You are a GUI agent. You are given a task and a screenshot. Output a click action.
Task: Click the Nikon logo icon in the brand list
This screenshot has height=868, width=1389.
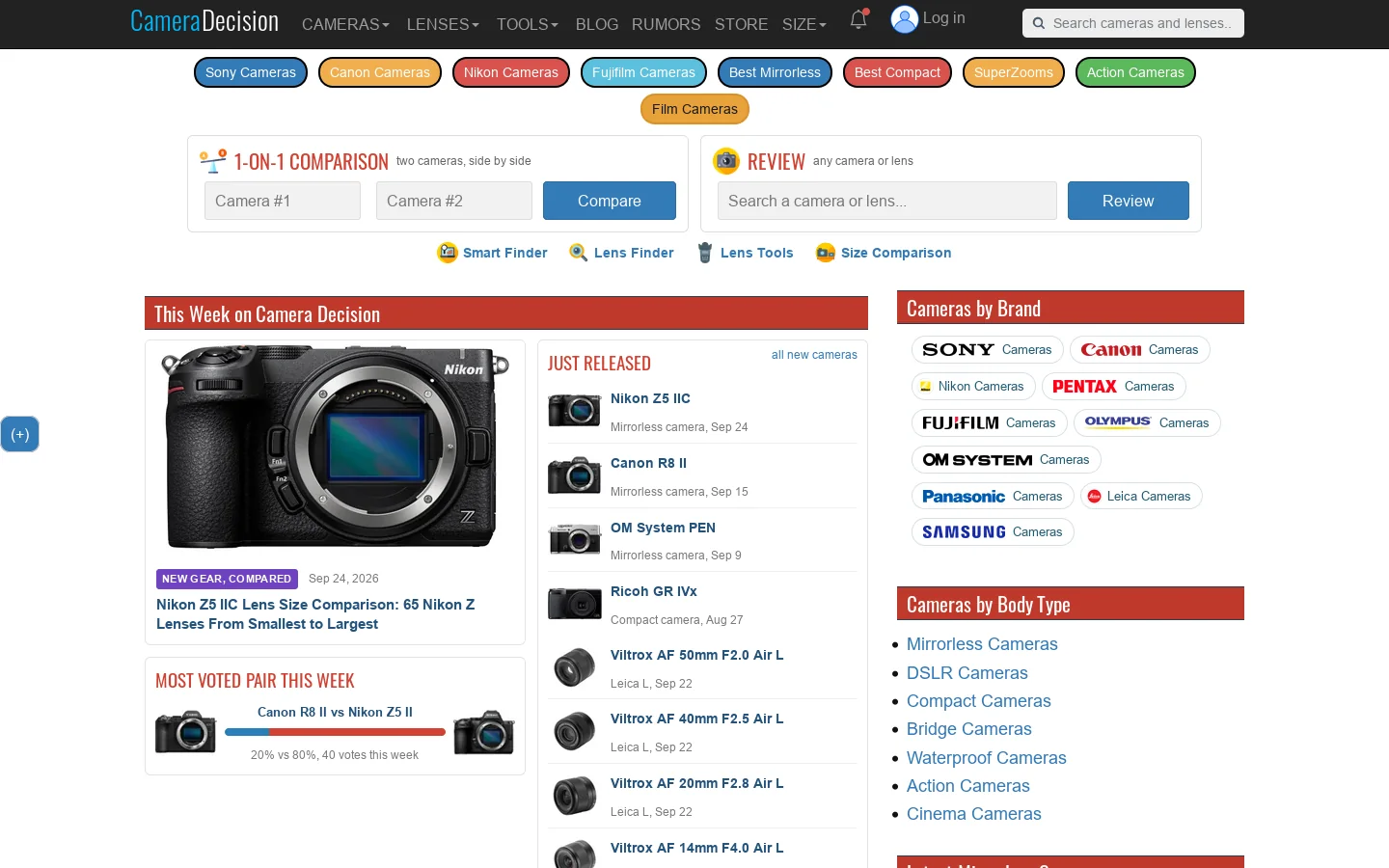926,387
